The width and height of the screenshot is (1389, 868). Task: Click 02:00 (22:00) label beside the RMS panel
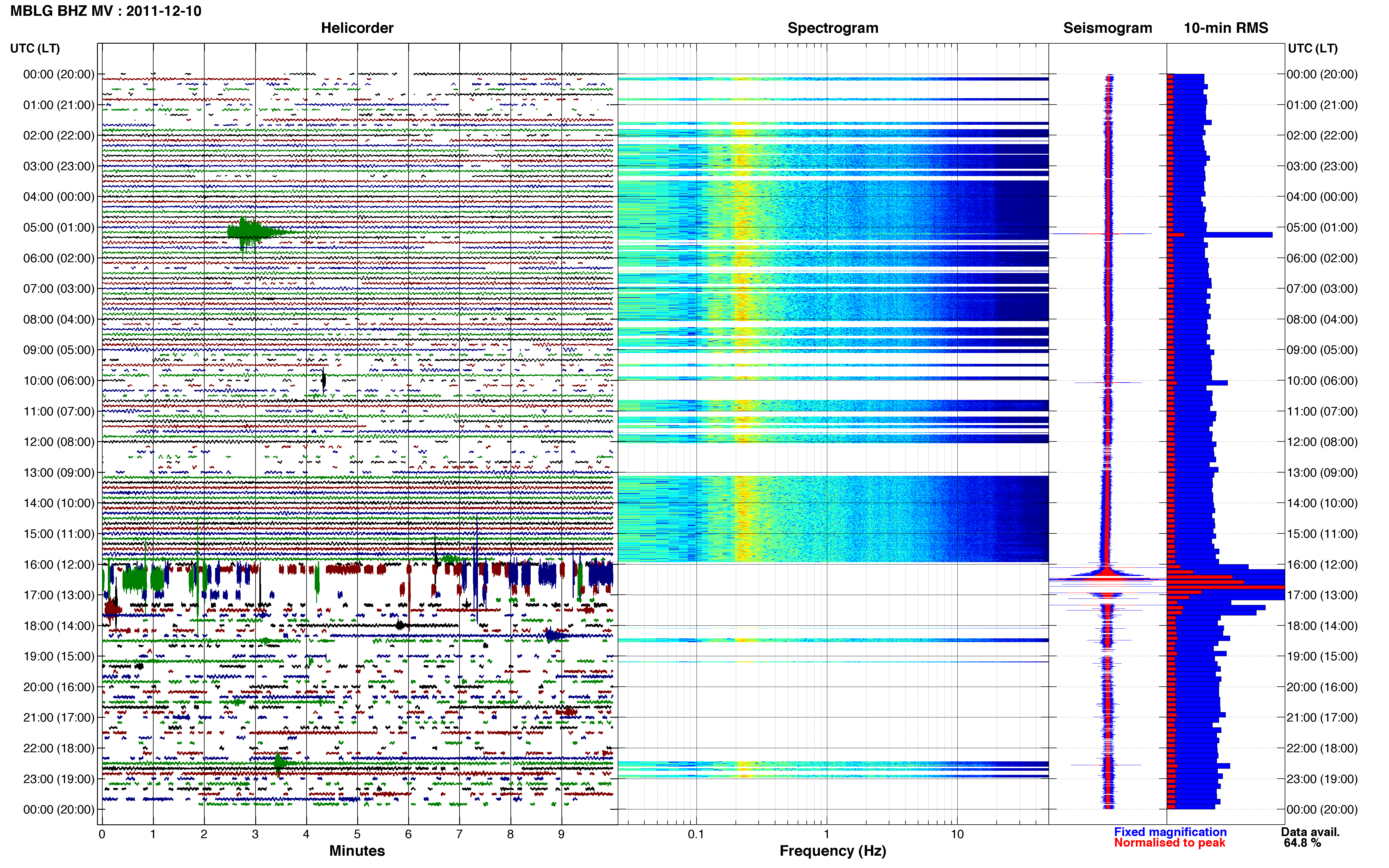pyautogui.click(x=1322, y=135)
